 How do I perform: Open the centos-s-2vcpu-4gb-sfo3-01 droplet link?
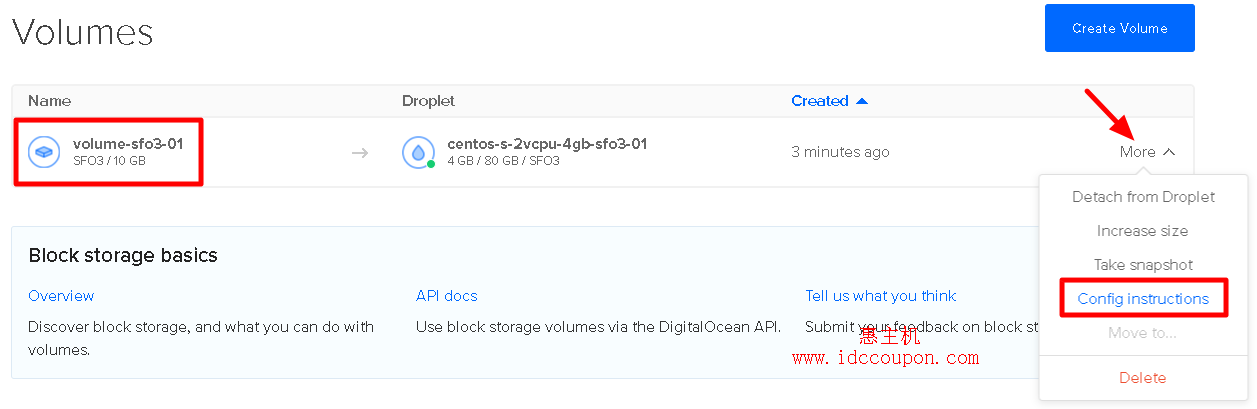pyautogui.click(x=547, y=144)
